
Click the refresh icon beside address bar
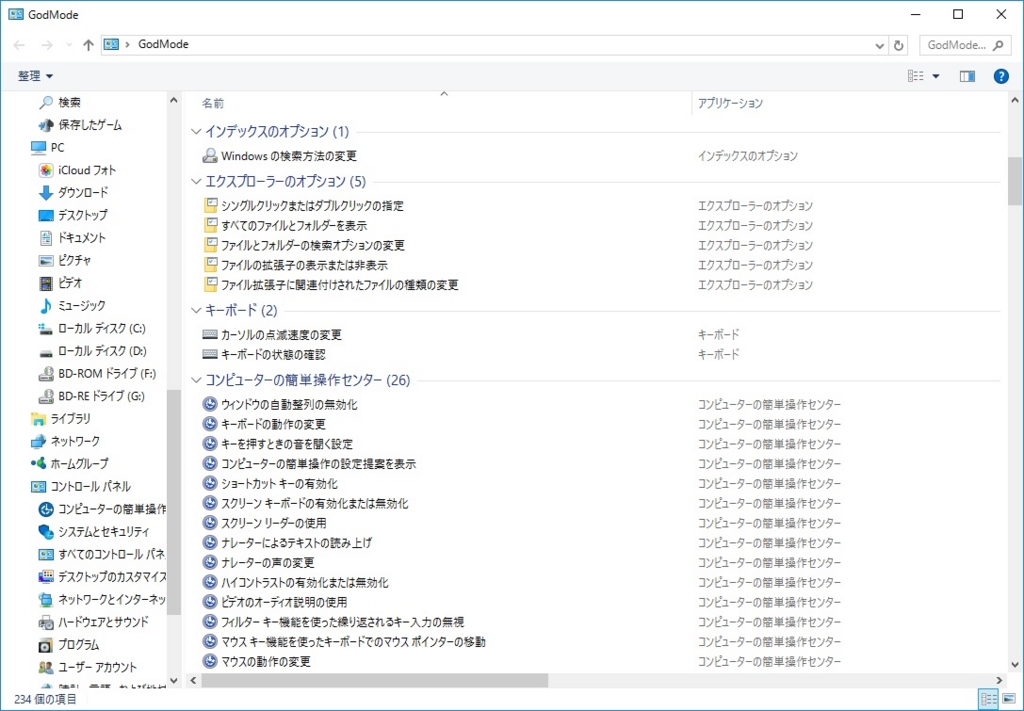pyautogui.click(x=899, y=45)
